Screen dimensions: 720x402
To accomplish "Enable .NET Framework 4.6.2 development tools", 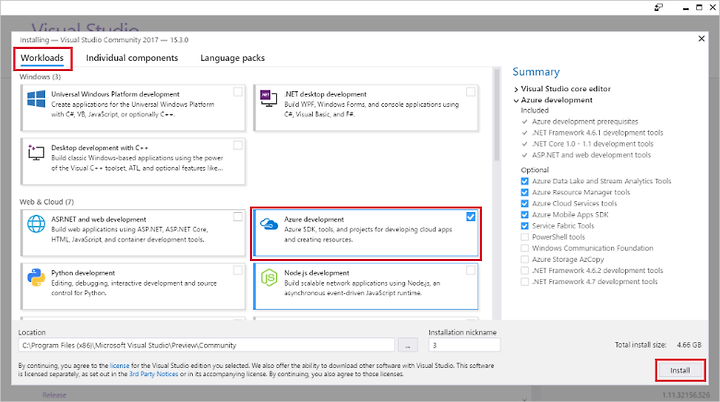I will pyautogui.click(x=524, y=271).
